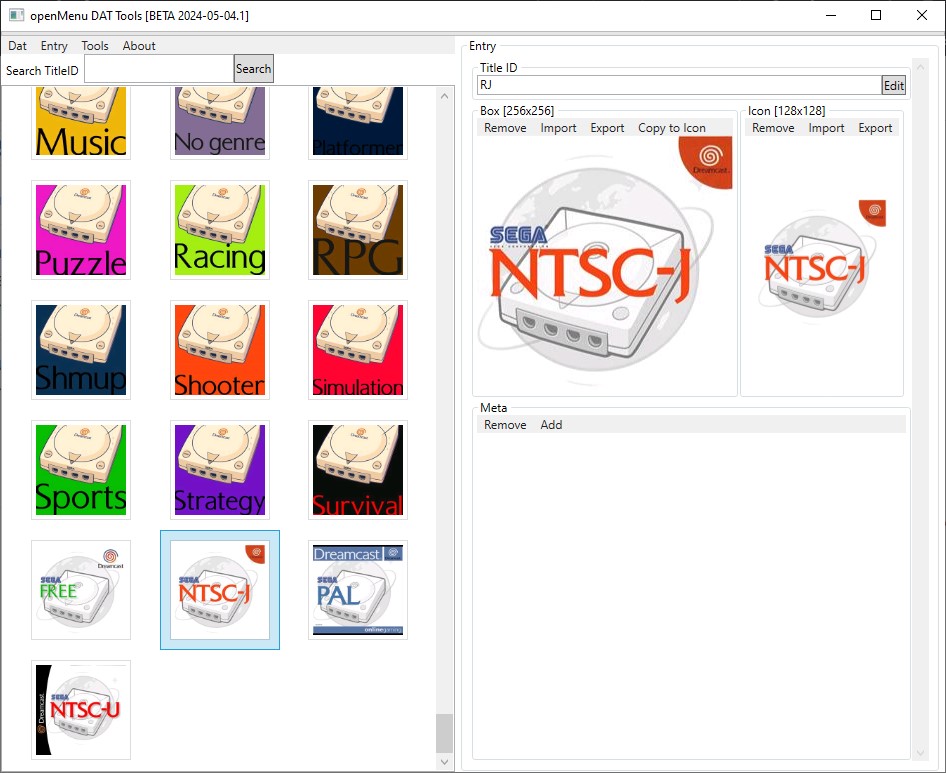946x773 pixels.
Task: Focus the Search TitleID input field
Action: [x=159, y=69]
